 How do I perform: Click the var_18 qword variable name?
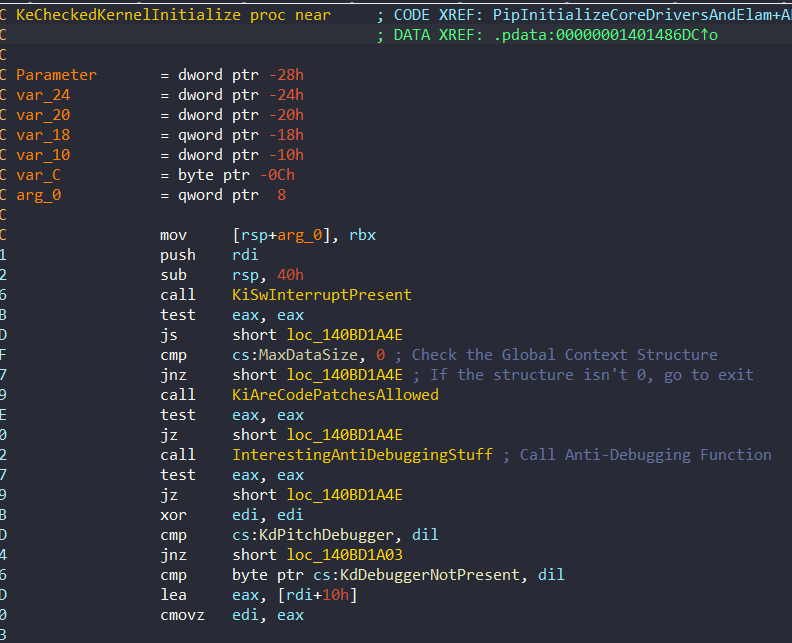pyautogui.click(x=43, y=135)
